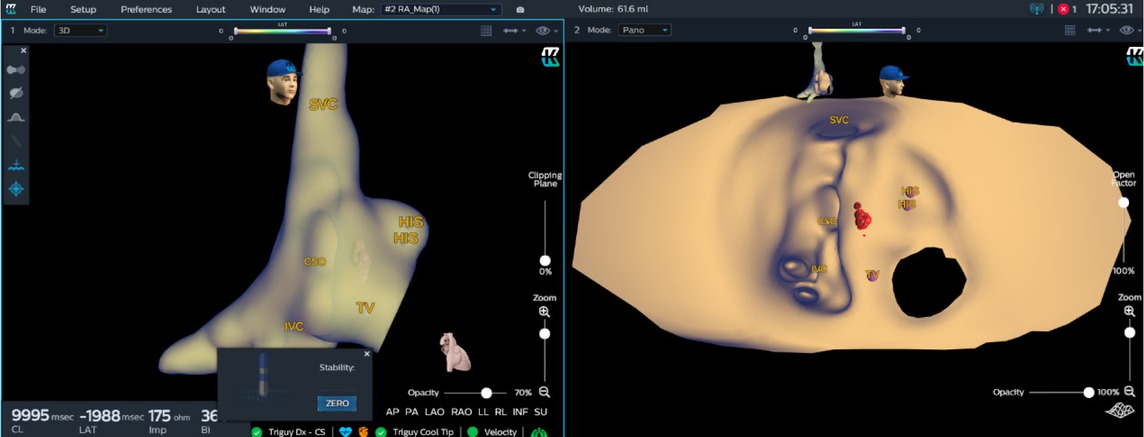Open the Layout menu
The height and width of the screenshot is (437, 1144).
211,9
